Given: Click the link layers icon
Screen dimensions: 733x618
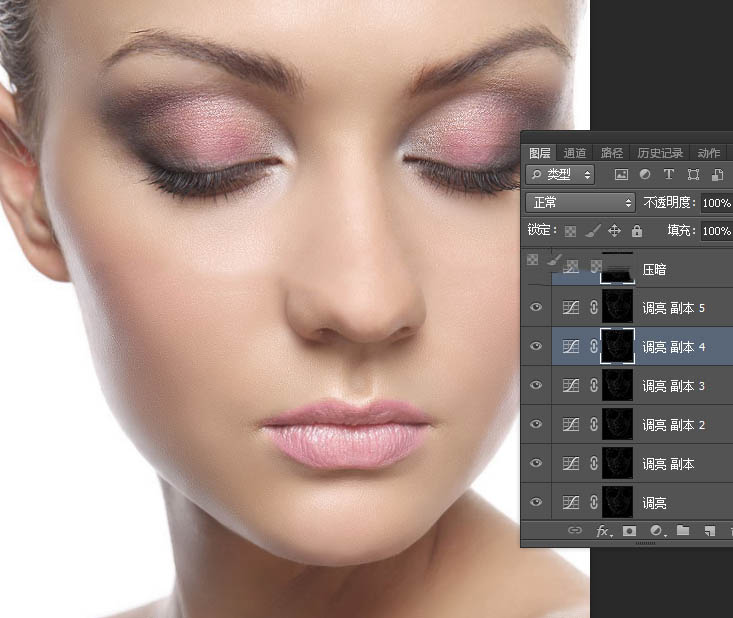Looking at the screenshot, I should tap(575, 530).
